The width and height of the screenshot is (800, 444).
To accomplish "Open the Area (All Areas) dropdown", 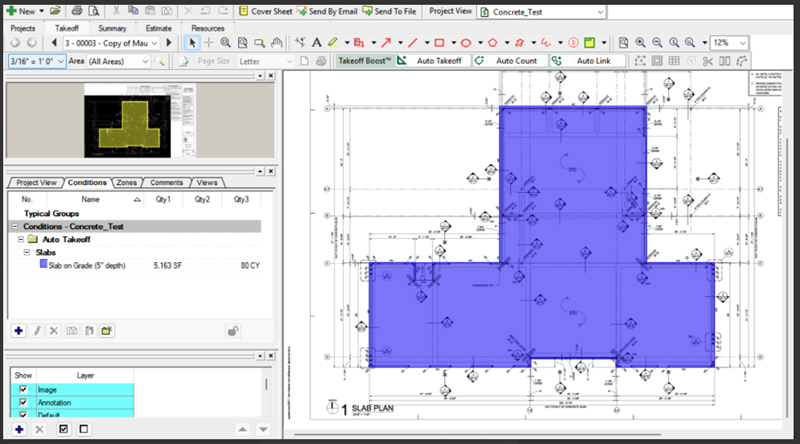I will [145, 61].
